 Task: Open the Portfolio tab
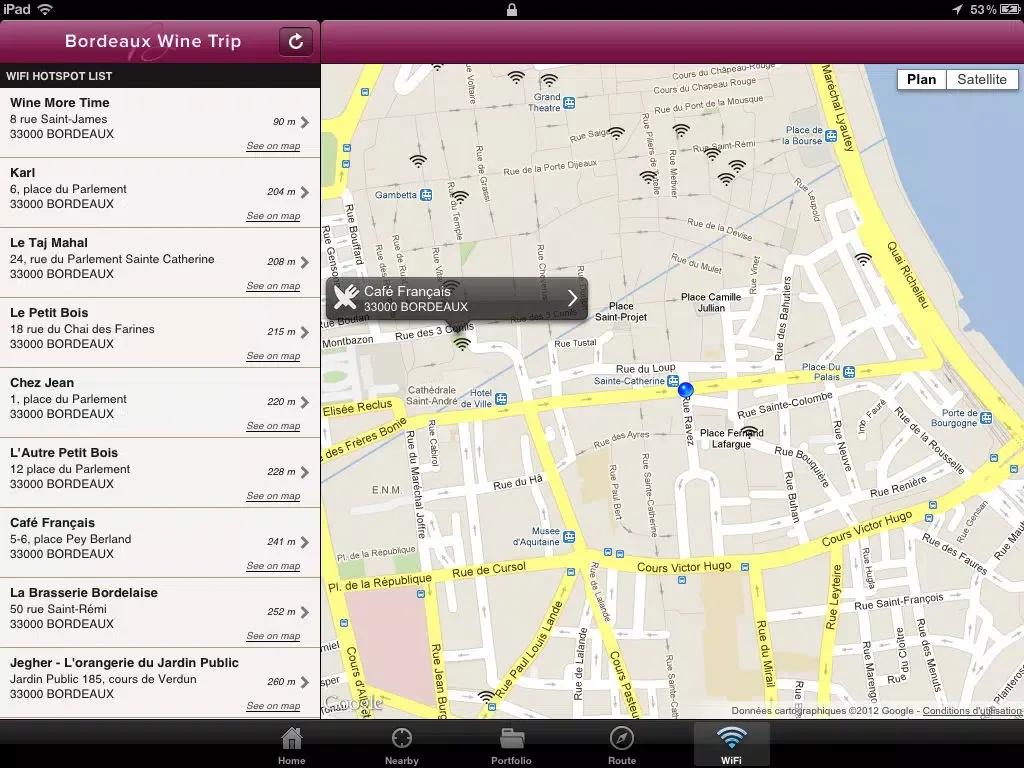(x=511, y=745)
